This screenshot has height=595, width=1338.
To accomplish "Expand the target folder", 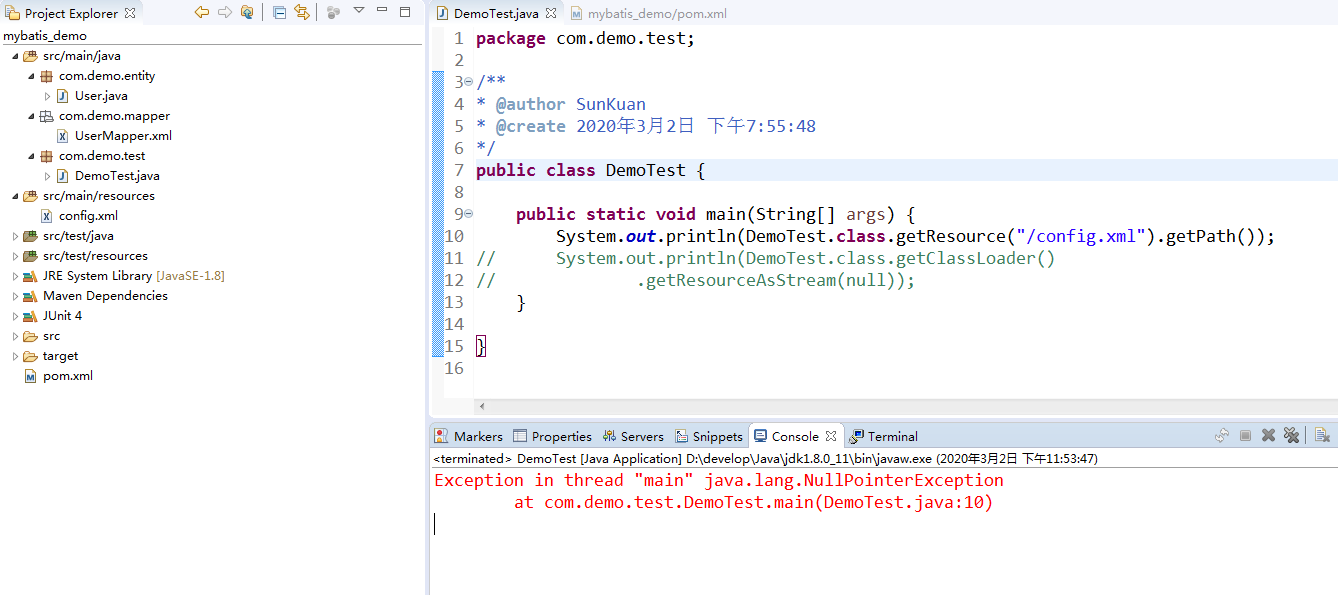I will click(x=15, y=356).
